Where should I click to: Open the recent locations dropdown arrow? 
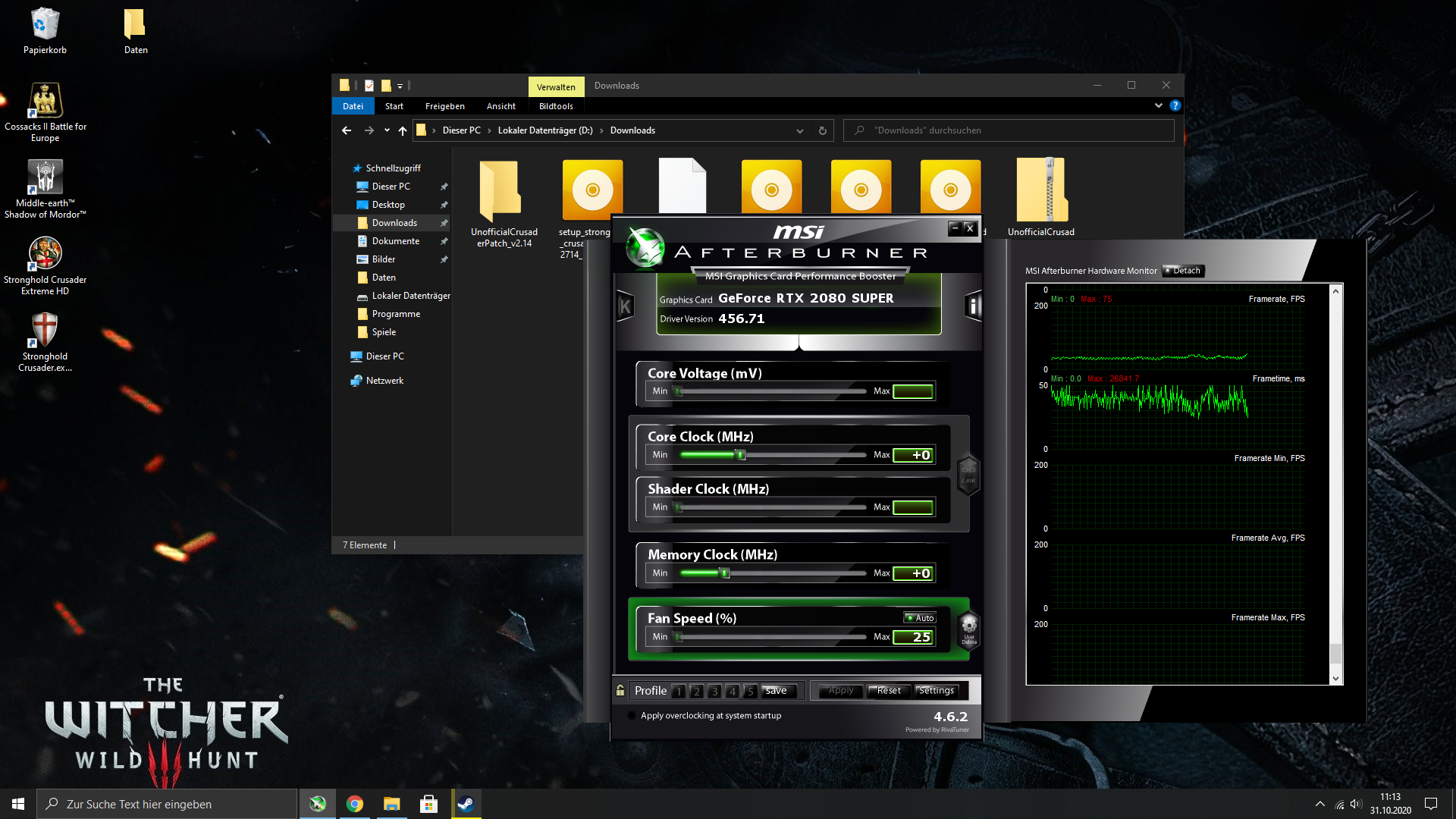point(387,130)
